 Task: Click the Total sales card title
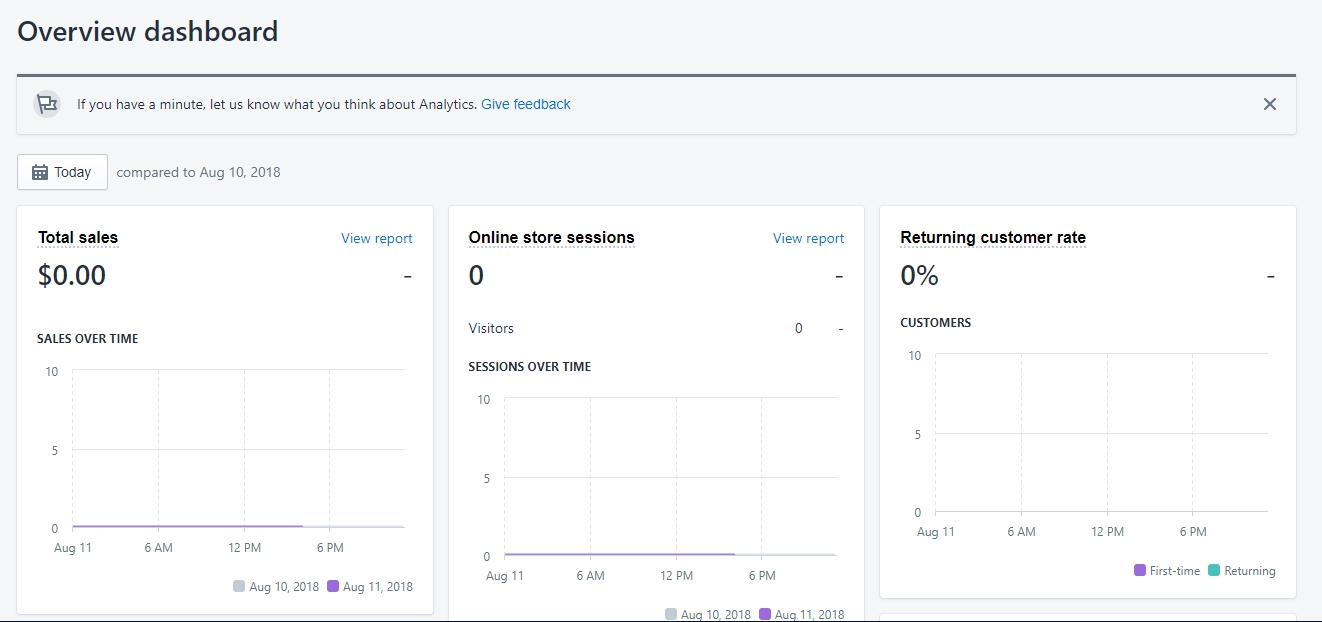click(x=78, y=238)
